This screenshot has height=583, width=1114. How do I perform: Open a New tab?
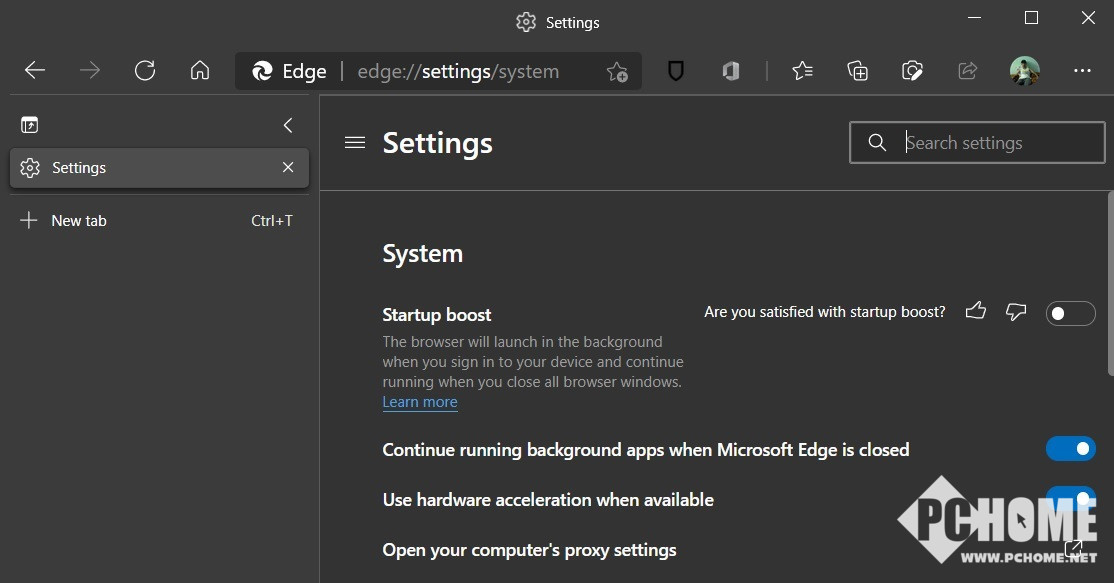pyautogui.click(x=79, y=221)
